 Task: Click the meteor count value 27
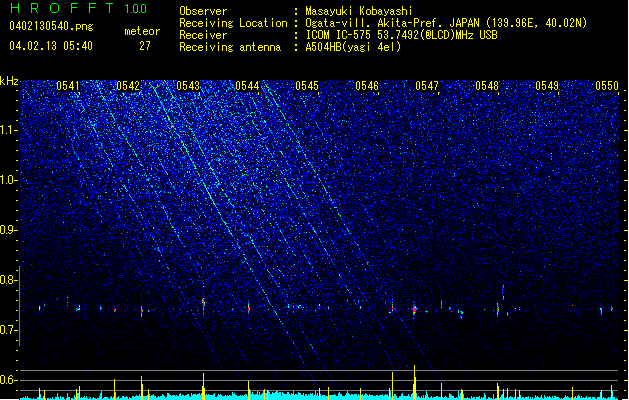pyautogui.click(x=145, y=46)
